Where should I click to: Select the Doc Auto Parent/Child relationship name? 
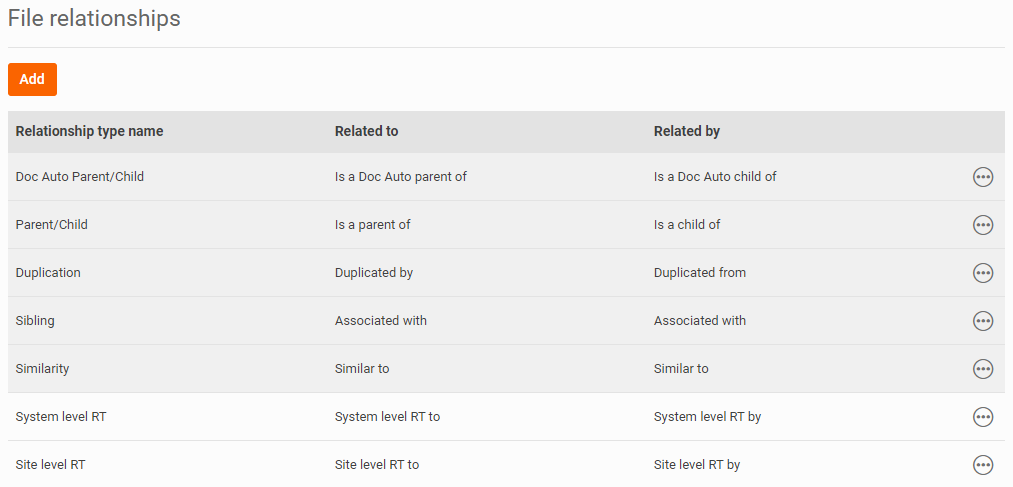click(80, 177)
